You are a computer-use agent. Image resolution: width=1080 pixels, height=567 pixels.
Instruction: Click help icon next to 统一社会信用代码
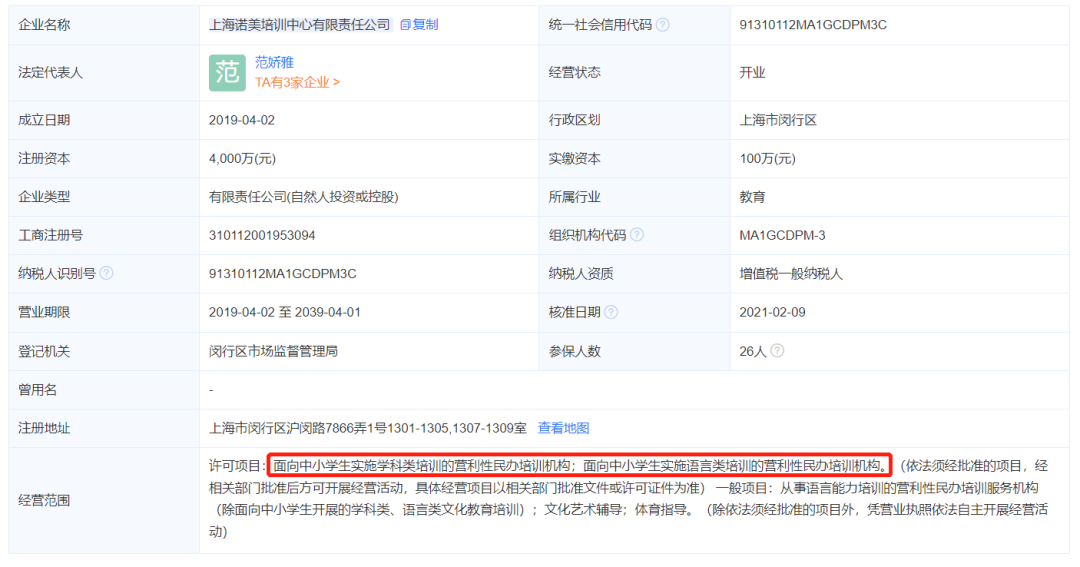(663, 25)
